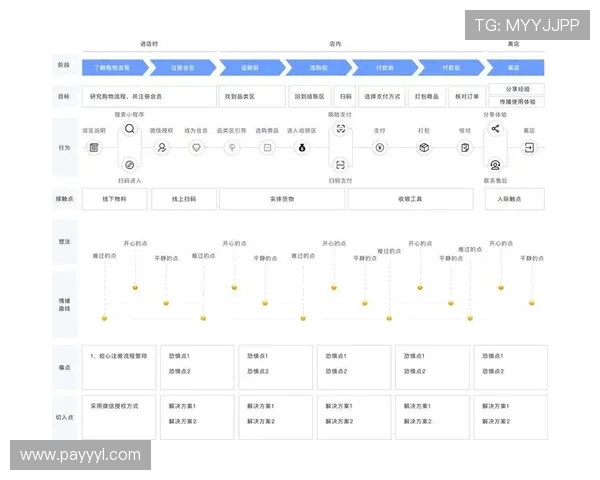Click the 扫码进入 icon
600x480 pixels.
[130, 165]
